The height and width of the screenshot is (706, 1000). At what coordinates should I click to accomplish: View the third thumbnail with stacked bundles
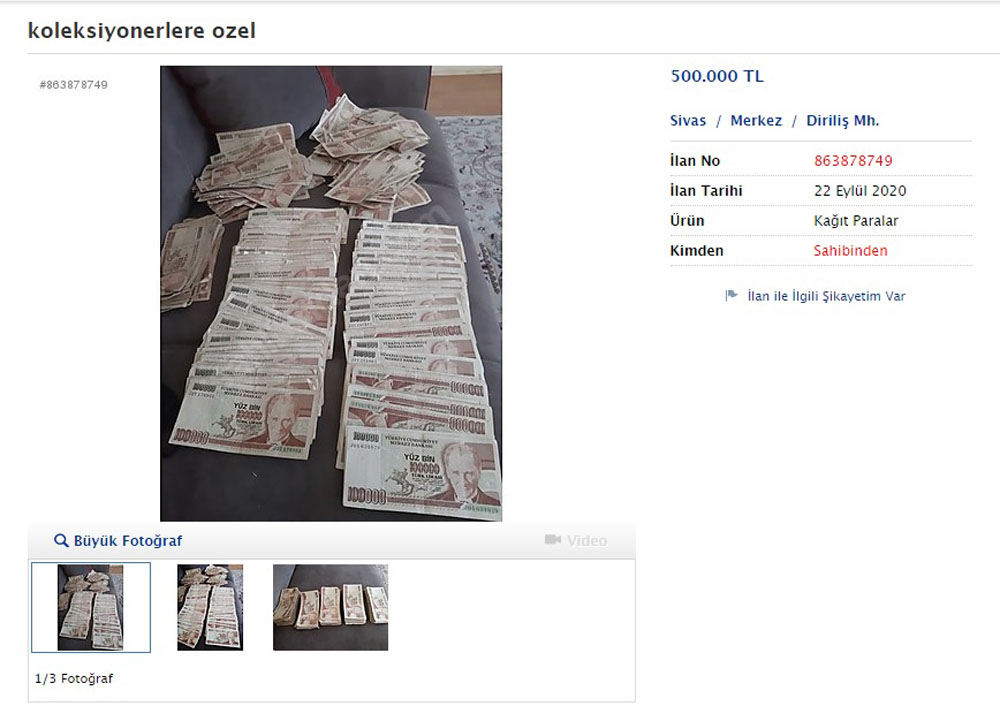pyautogui.click(x=330, y=607)
